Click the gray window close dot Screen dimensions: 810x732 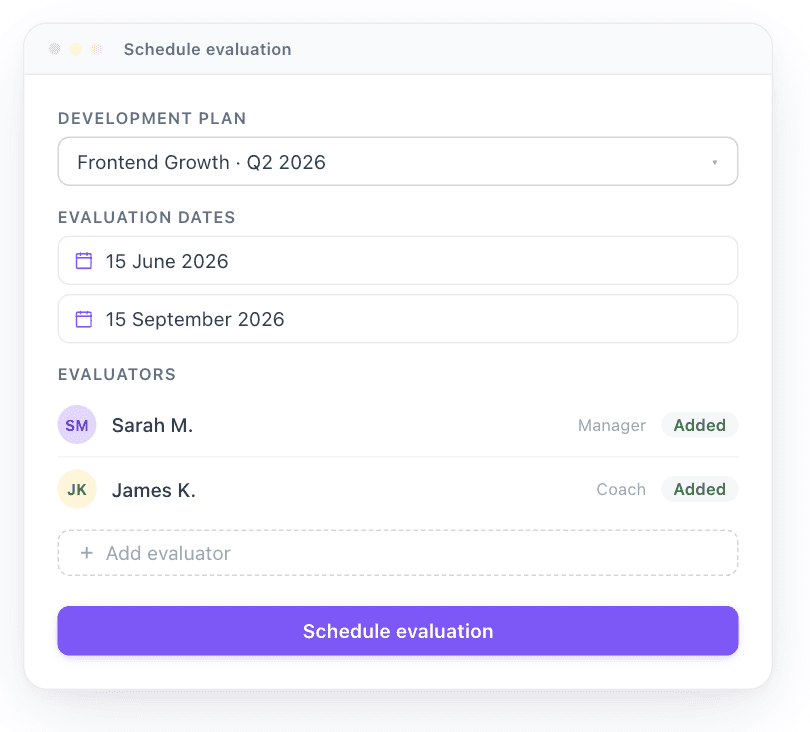pyautogui.click(x=55, y=49)
